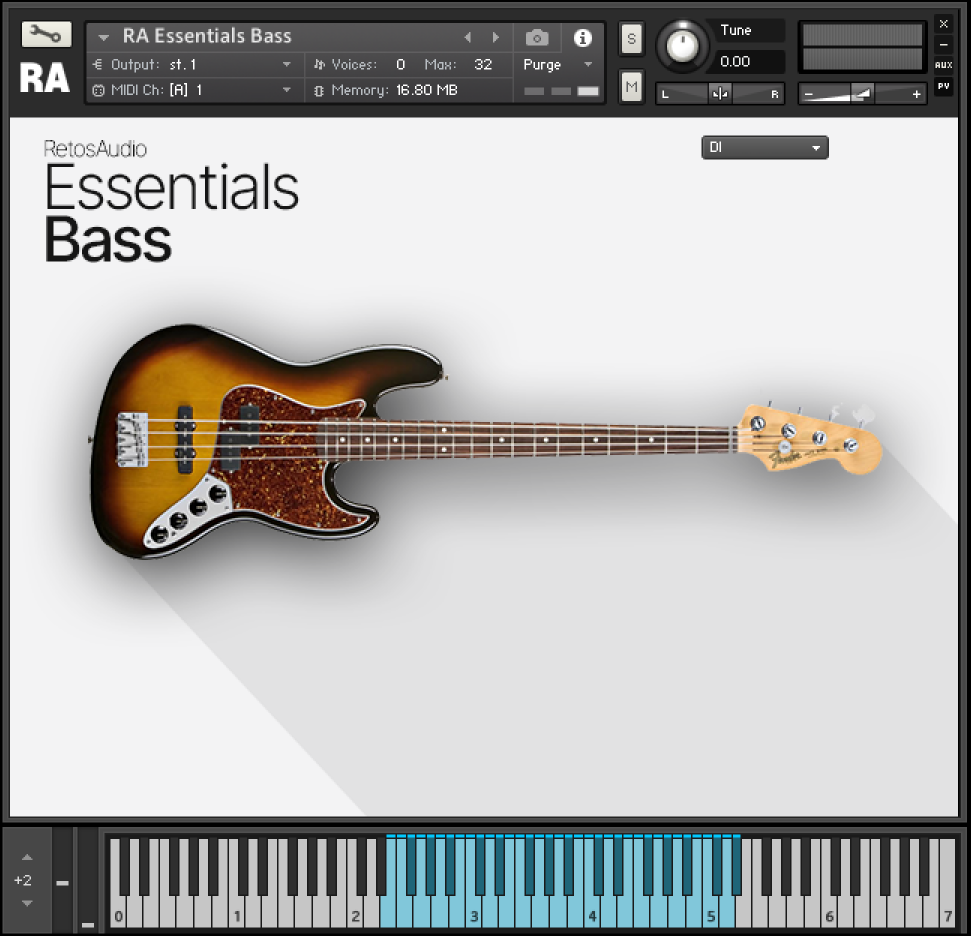Go to next instrument preset arrow
This screenshot has height=936, width=971.
496,38
